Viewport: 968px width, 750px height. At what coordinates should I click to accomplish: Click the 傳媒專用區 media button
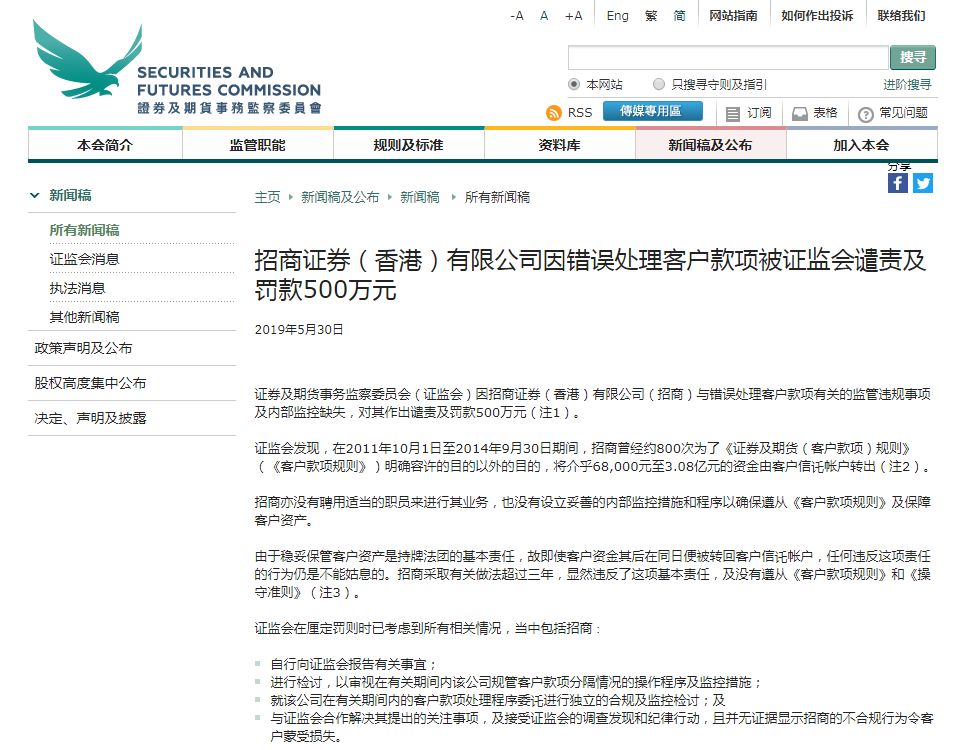pyautogui.click(x=652, y=111)
